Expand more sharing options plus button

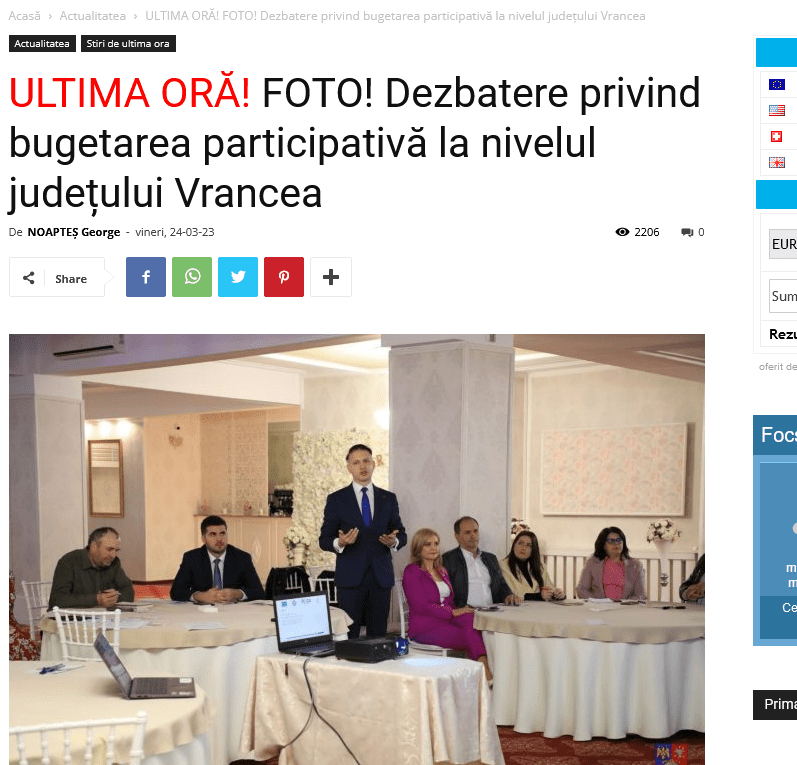pyautogui.click(x=331, y=277)
